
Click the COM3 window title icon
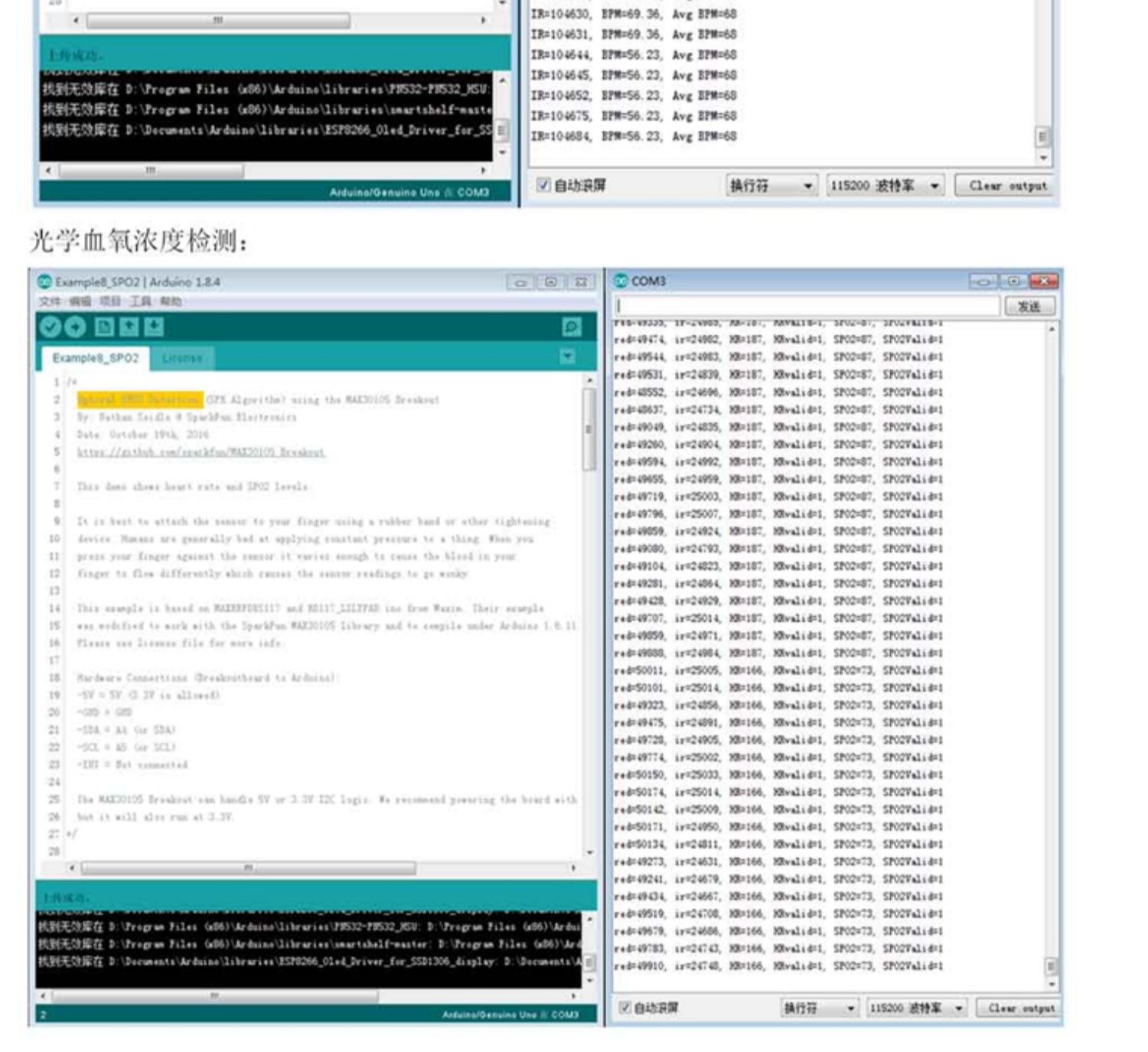[621, 281]
